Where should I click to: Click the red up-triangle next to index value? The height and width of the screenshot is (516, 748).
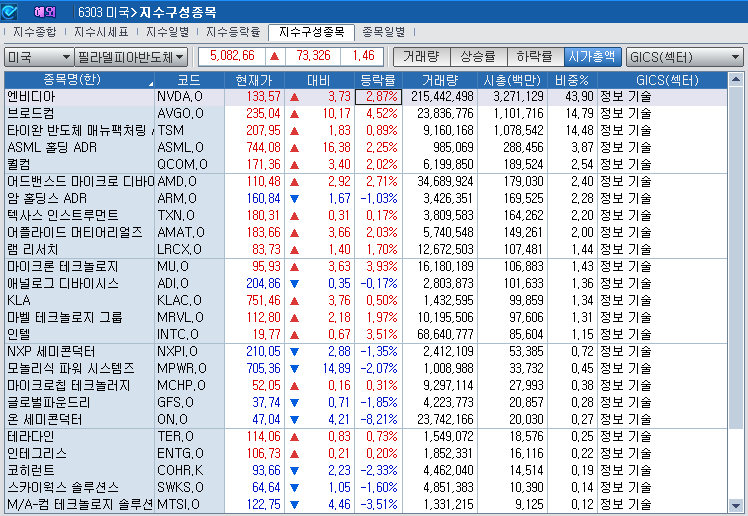coord(275,56)
